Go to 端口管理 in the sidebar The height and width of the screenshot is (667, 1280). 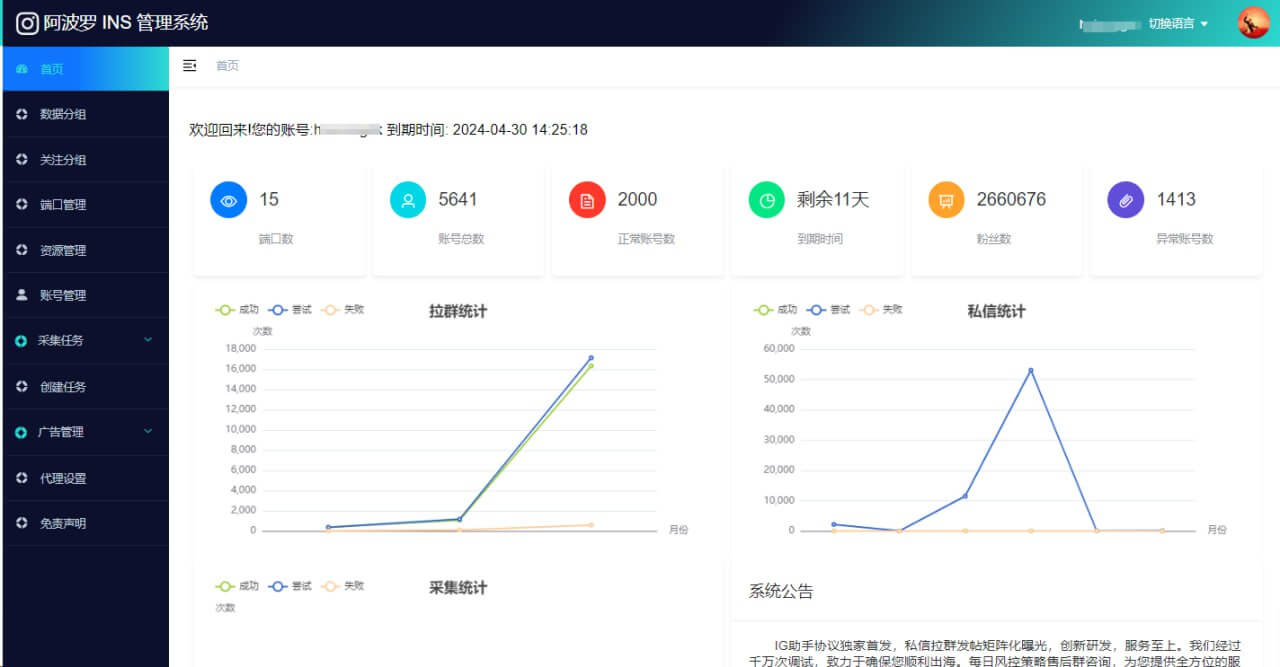point(63,205)
